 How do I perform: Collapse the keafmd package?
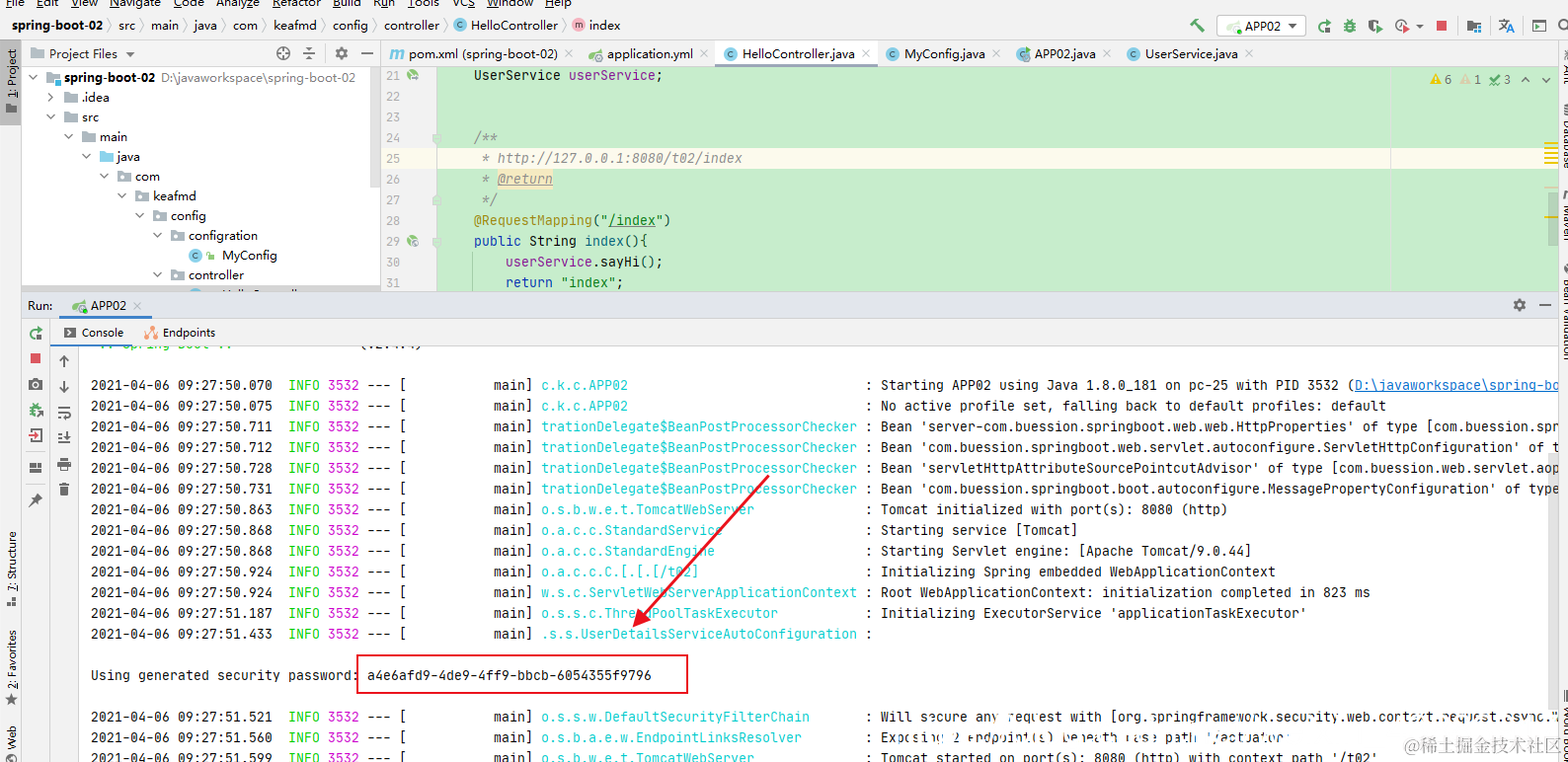pyautogui.click(x=122, y=195)
